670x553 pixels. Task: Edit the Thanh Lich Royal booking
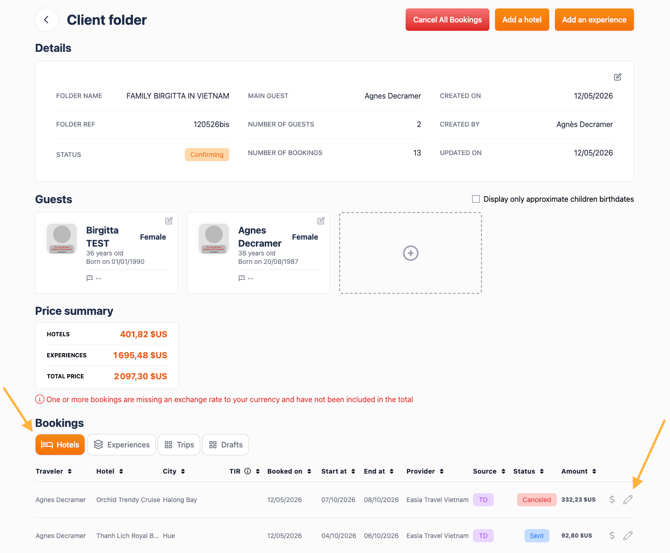(x=628, y=535)
